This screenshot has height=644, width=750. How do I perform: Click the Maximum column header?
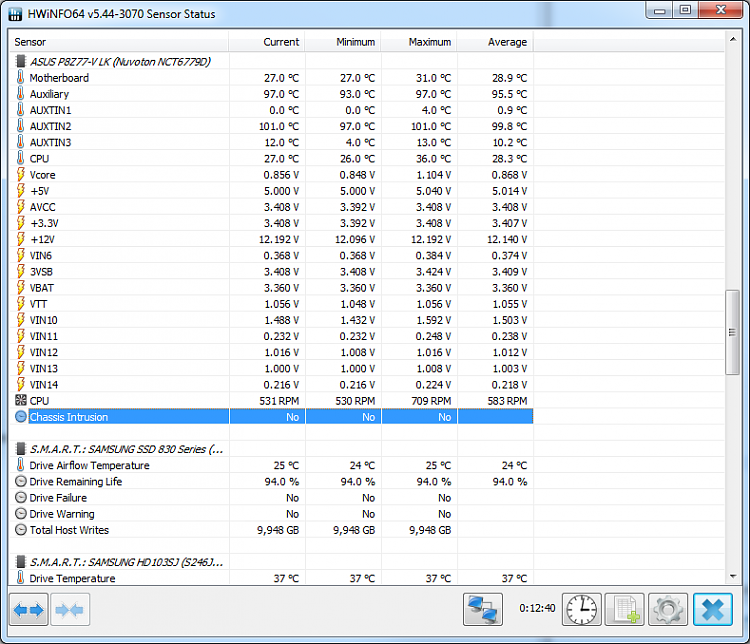coord(419,42)
